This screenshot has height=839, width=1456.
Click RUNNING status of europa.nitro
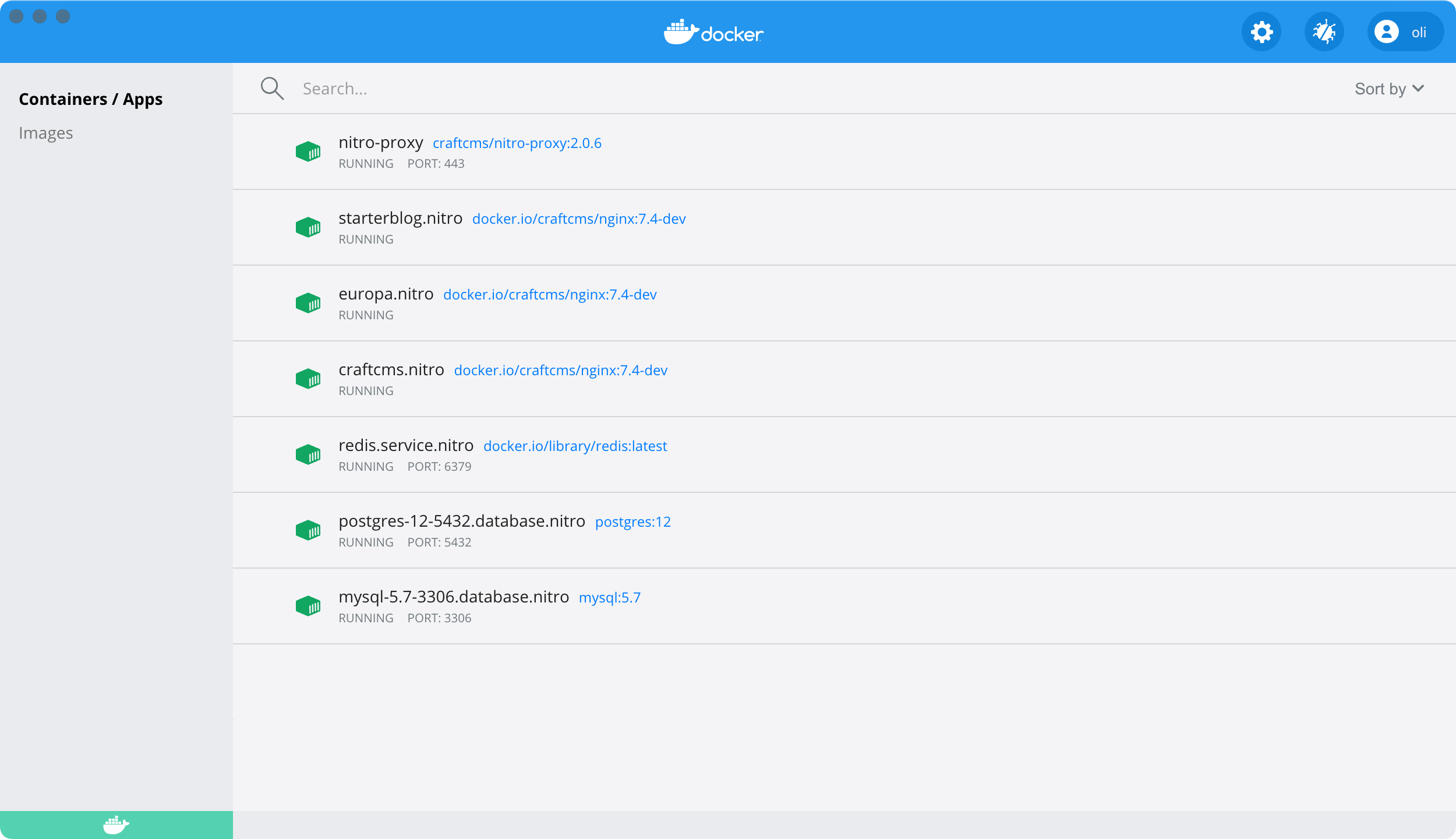pos(366,315)
